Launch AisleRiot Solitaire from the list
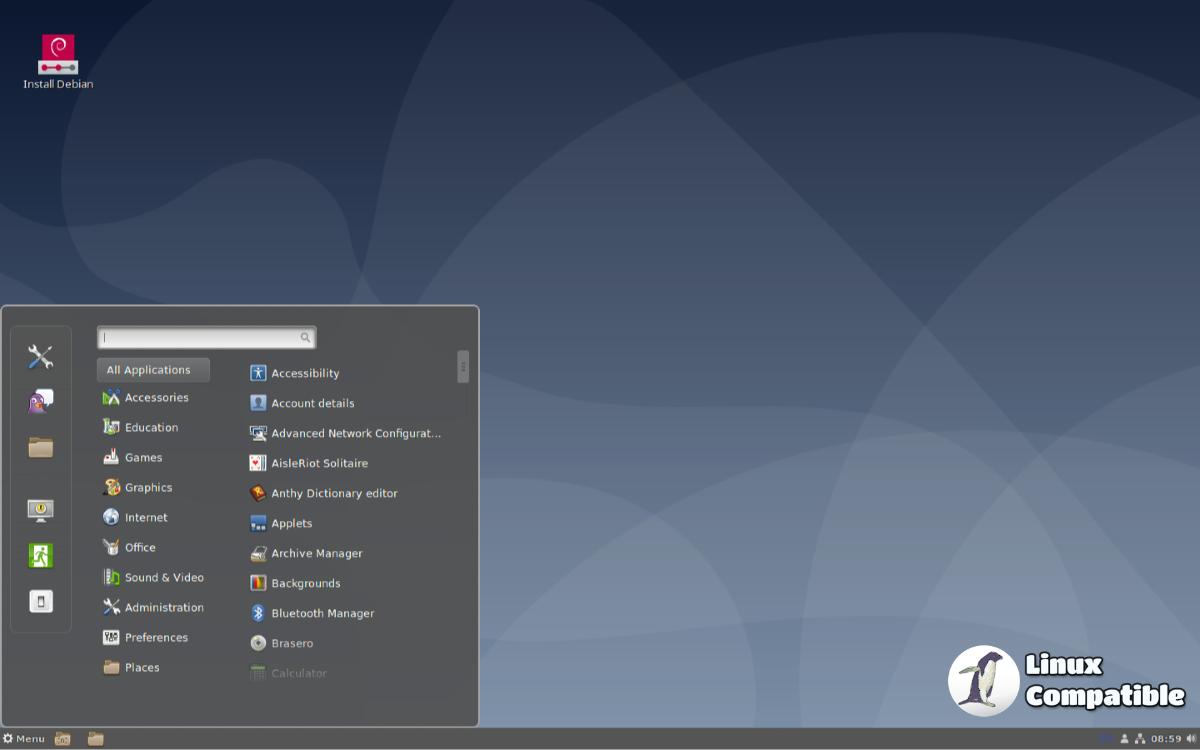 (319, 464)
